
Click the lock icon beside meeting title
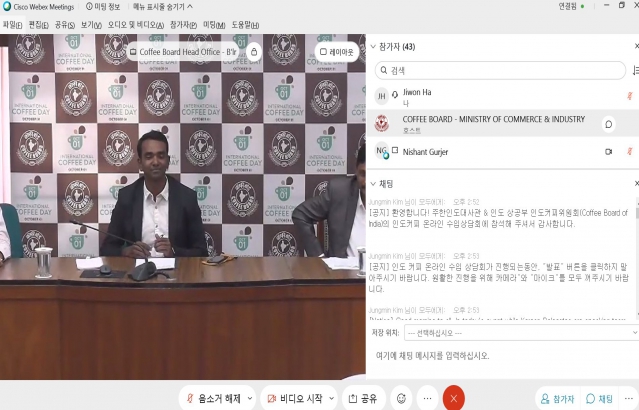[x=254, y=51]
